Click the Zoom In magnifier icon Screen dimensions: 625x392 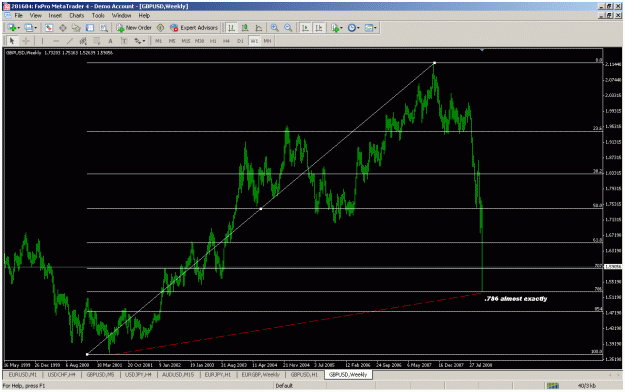[x=275, y=28]
